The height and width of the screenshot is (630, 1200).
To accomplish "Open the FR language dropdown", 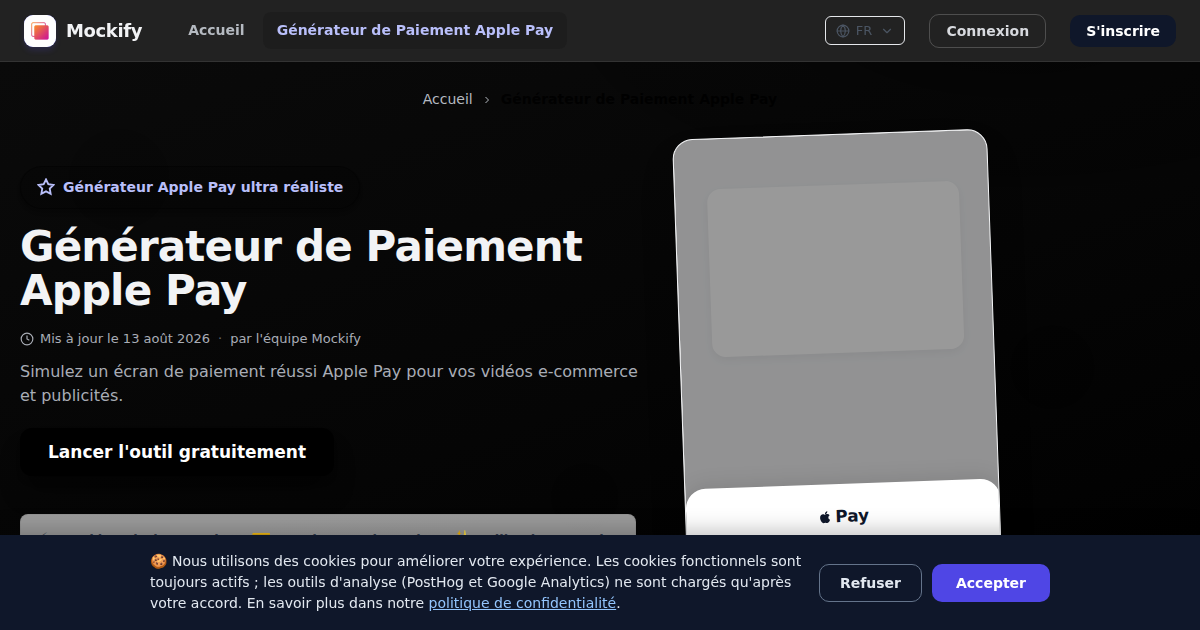I will [865, 31].
